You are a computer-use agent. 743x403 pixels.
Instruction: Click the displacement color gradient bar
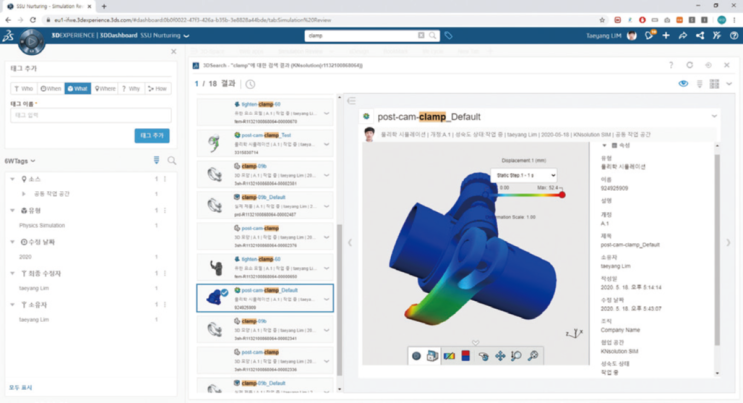click(x=526, y=195)
